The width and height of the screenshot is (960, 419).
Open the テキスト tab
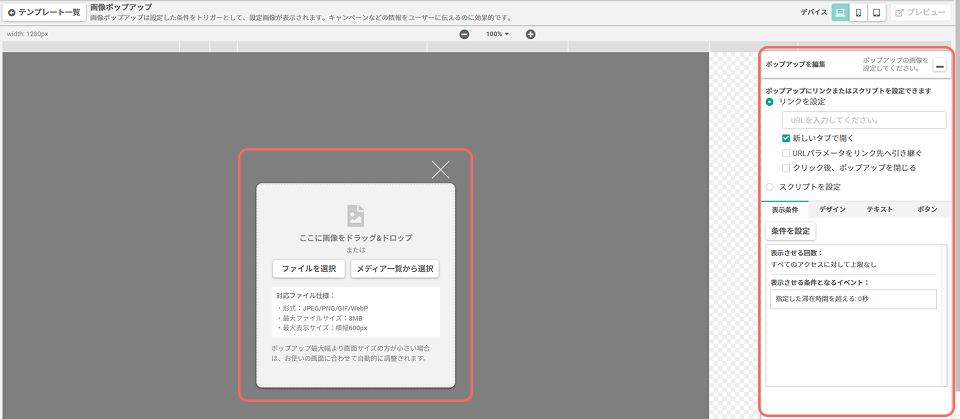pyautogui.click(x=880, y=210)
